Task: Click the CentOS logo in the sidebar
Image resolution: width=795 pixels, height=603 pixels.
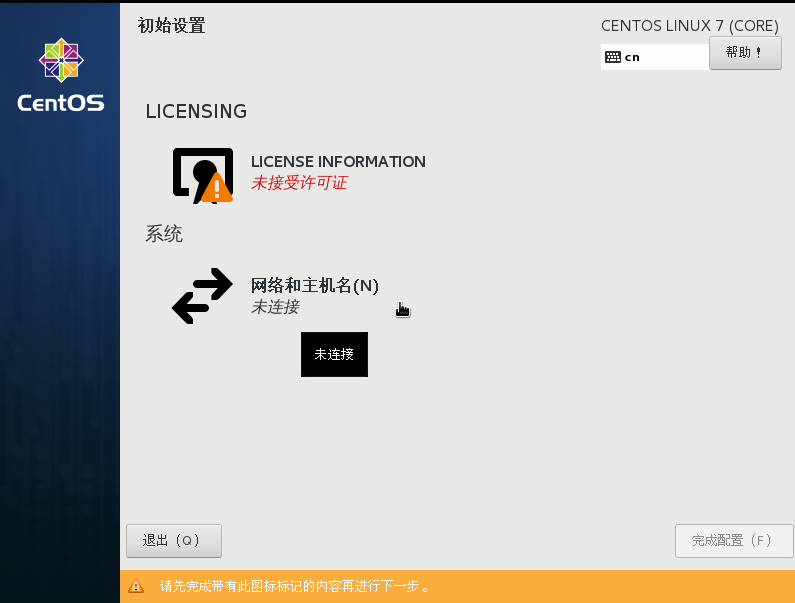Action: (x=61, y=62)
